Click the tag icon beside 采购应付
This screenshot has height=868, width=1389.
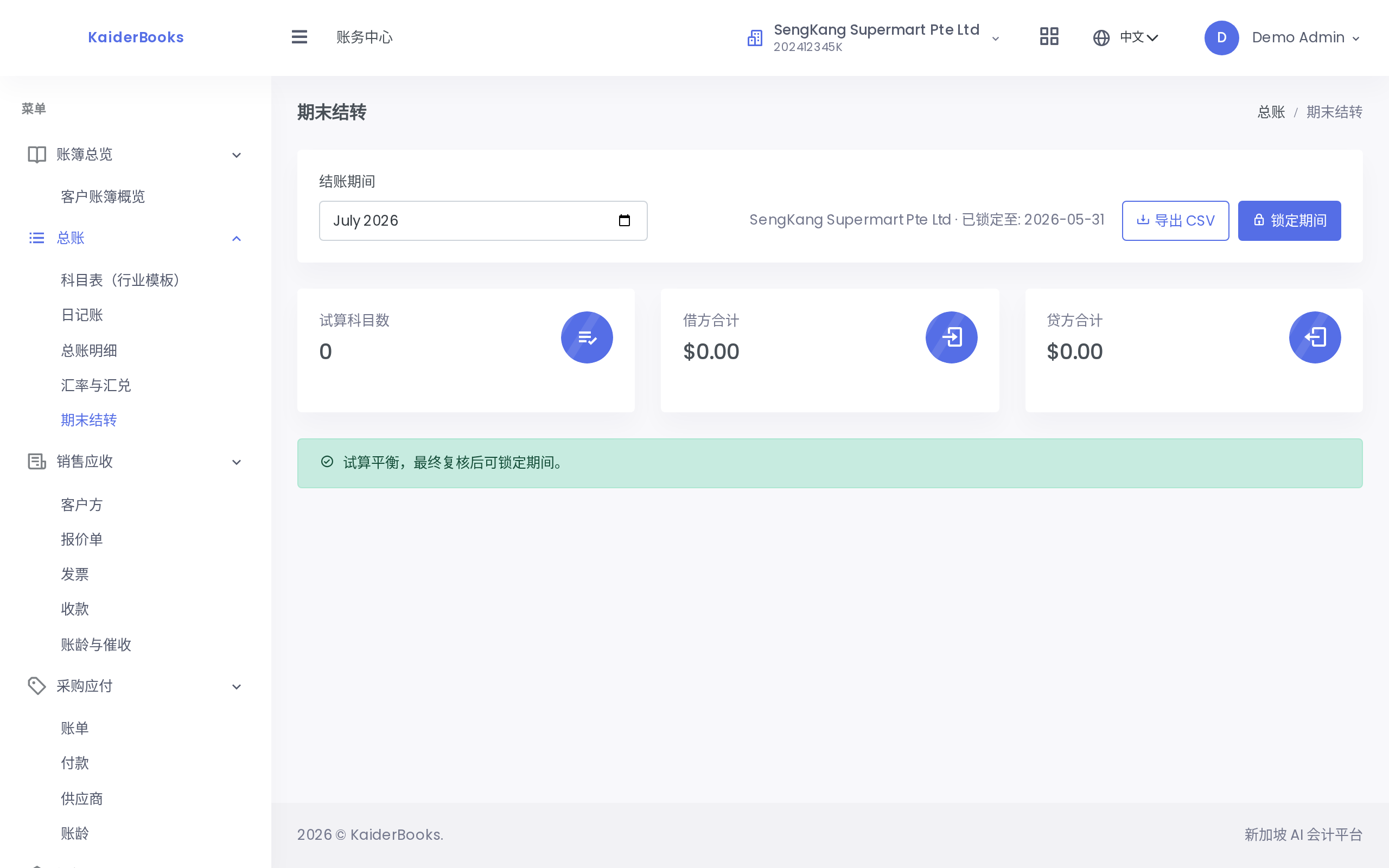[37, 685]
